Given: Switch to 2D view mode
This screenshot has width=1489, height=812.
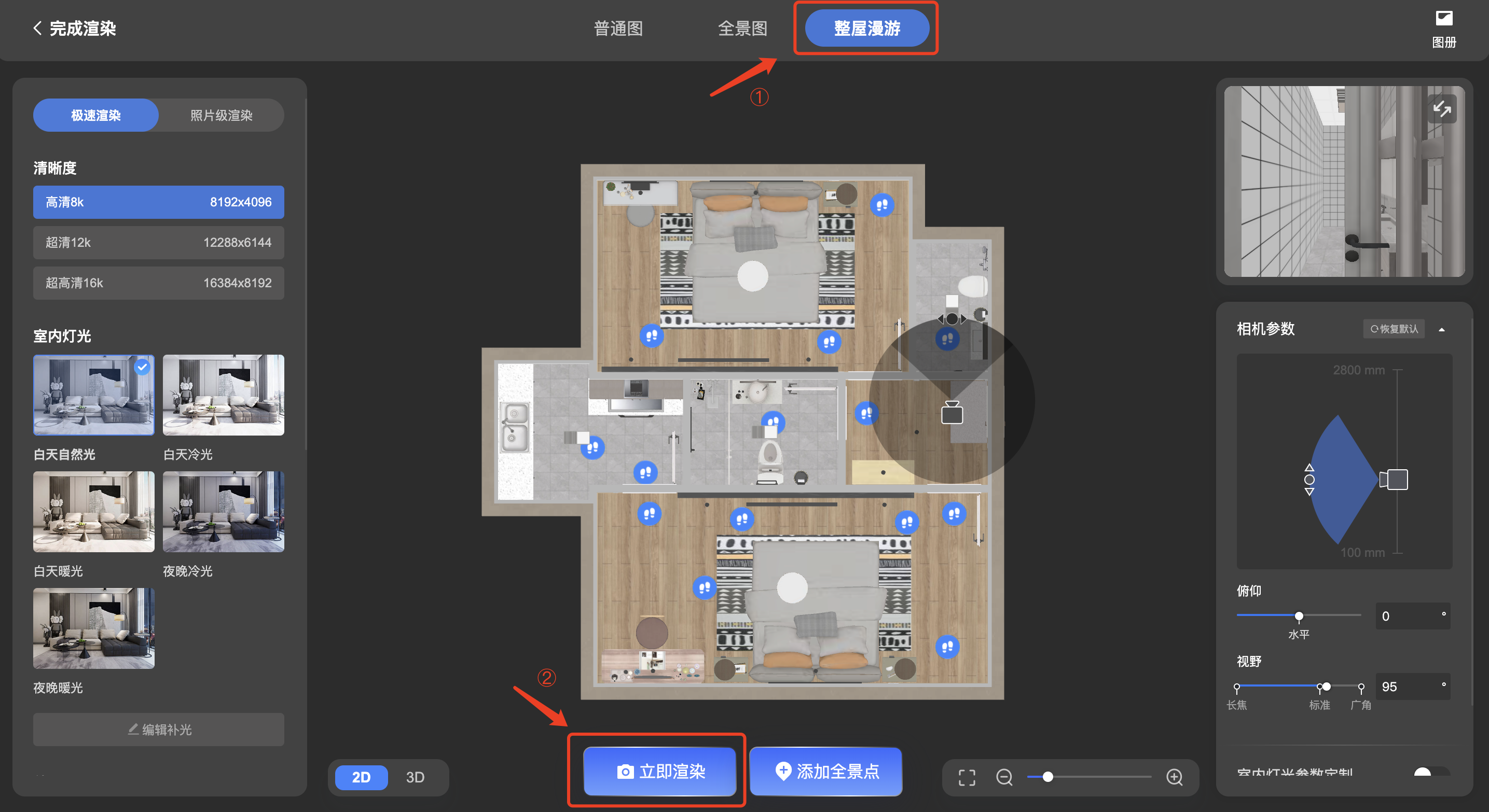Looking at the screenshot, I should 361,777.
